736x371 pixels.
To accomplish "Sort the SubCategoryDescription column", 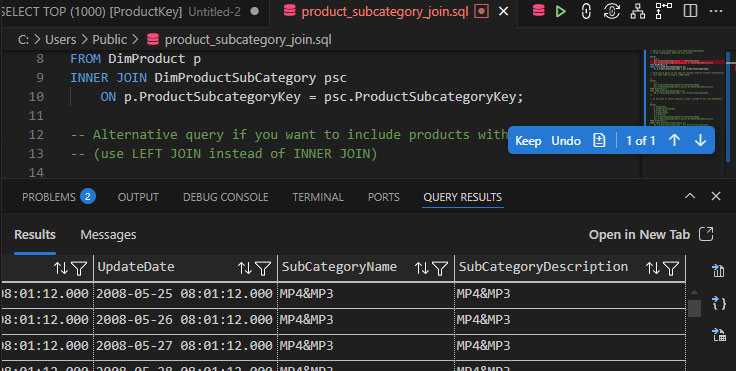I will click(x=652, y=268).
